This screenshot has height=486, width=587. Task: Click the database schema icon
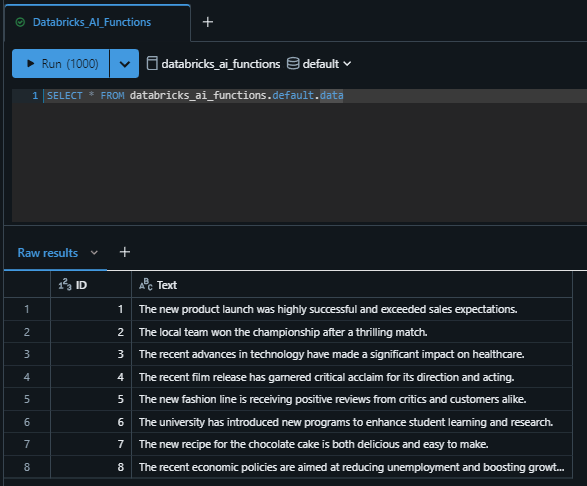[x=293, y=63]
